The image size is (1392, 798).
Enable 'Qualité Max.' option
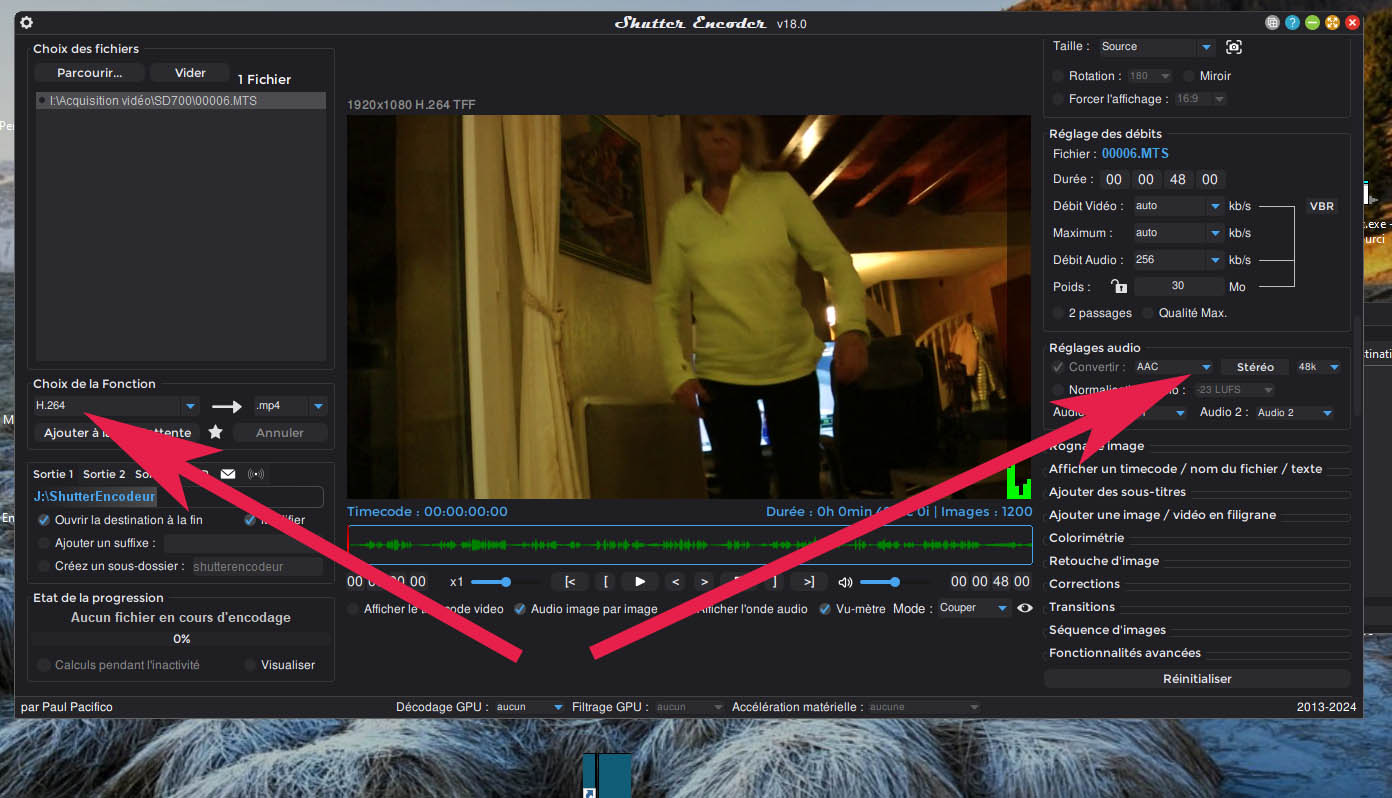(1148, 313)
